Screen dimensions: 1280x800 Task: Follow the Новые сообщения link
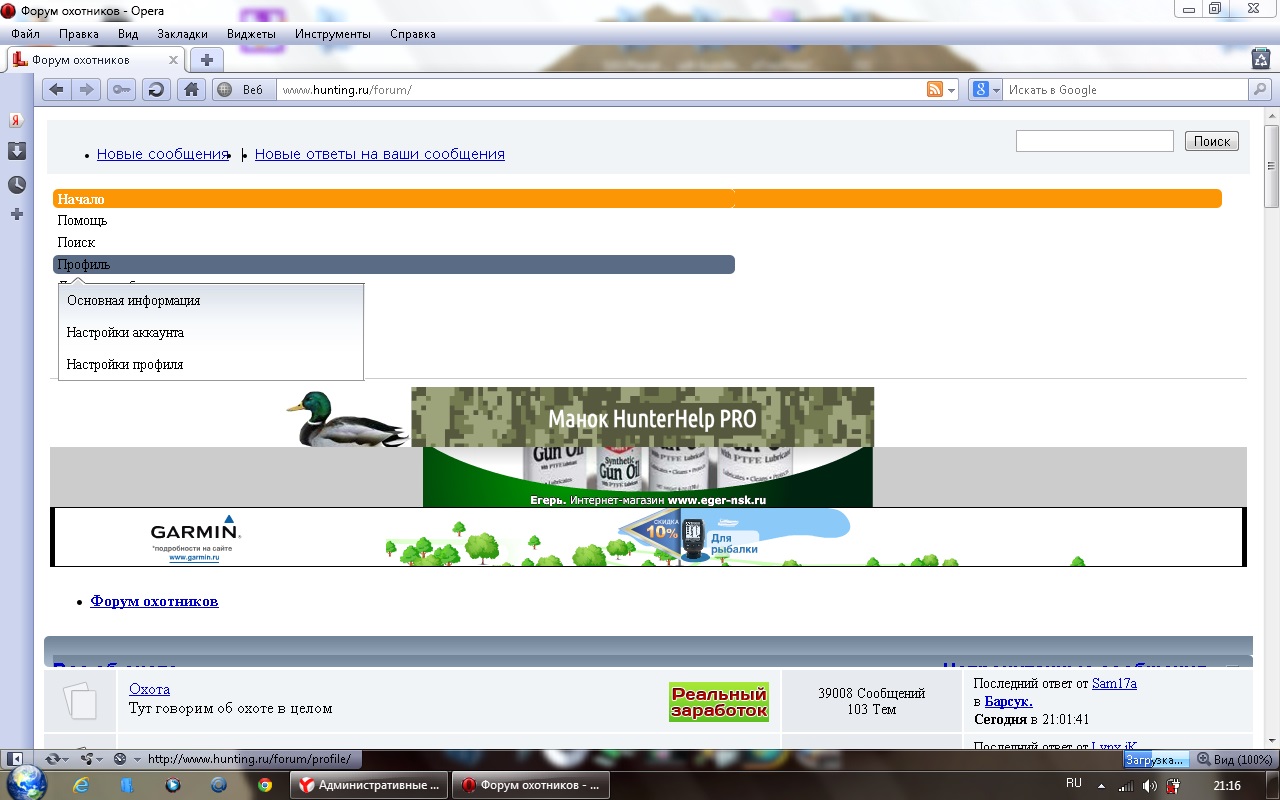[x=163, y=154]
